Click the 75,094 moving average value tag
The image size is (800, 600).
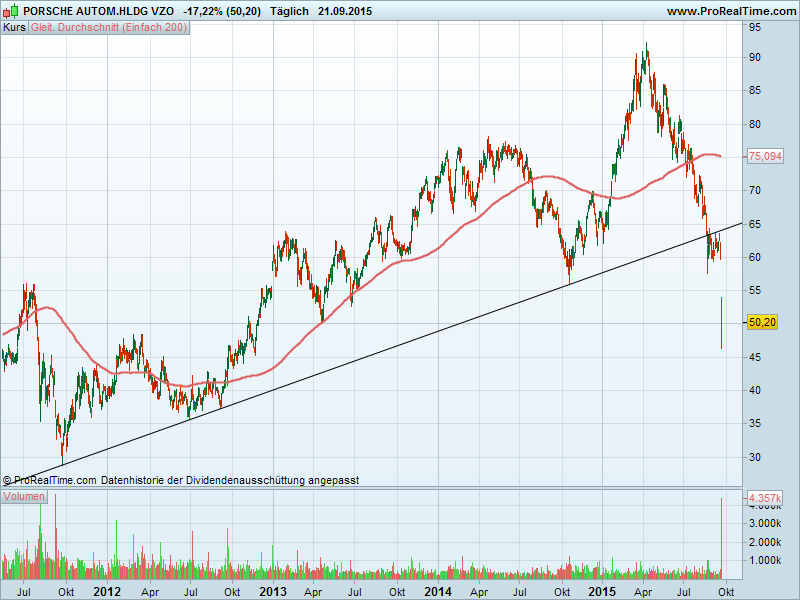[764, 156]
